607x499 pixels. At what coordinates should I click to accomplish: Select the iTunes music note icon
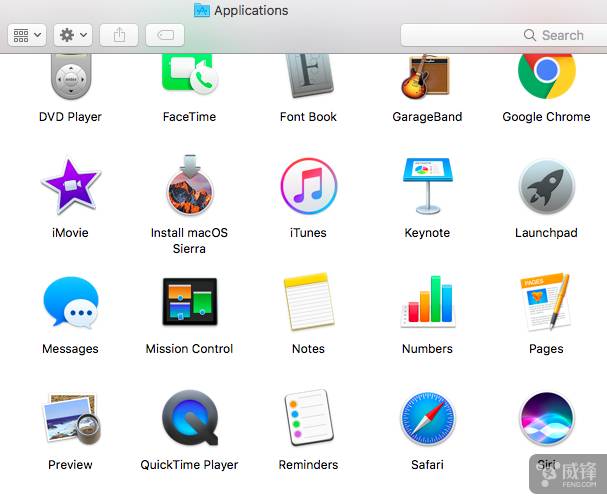pos(309,186)
